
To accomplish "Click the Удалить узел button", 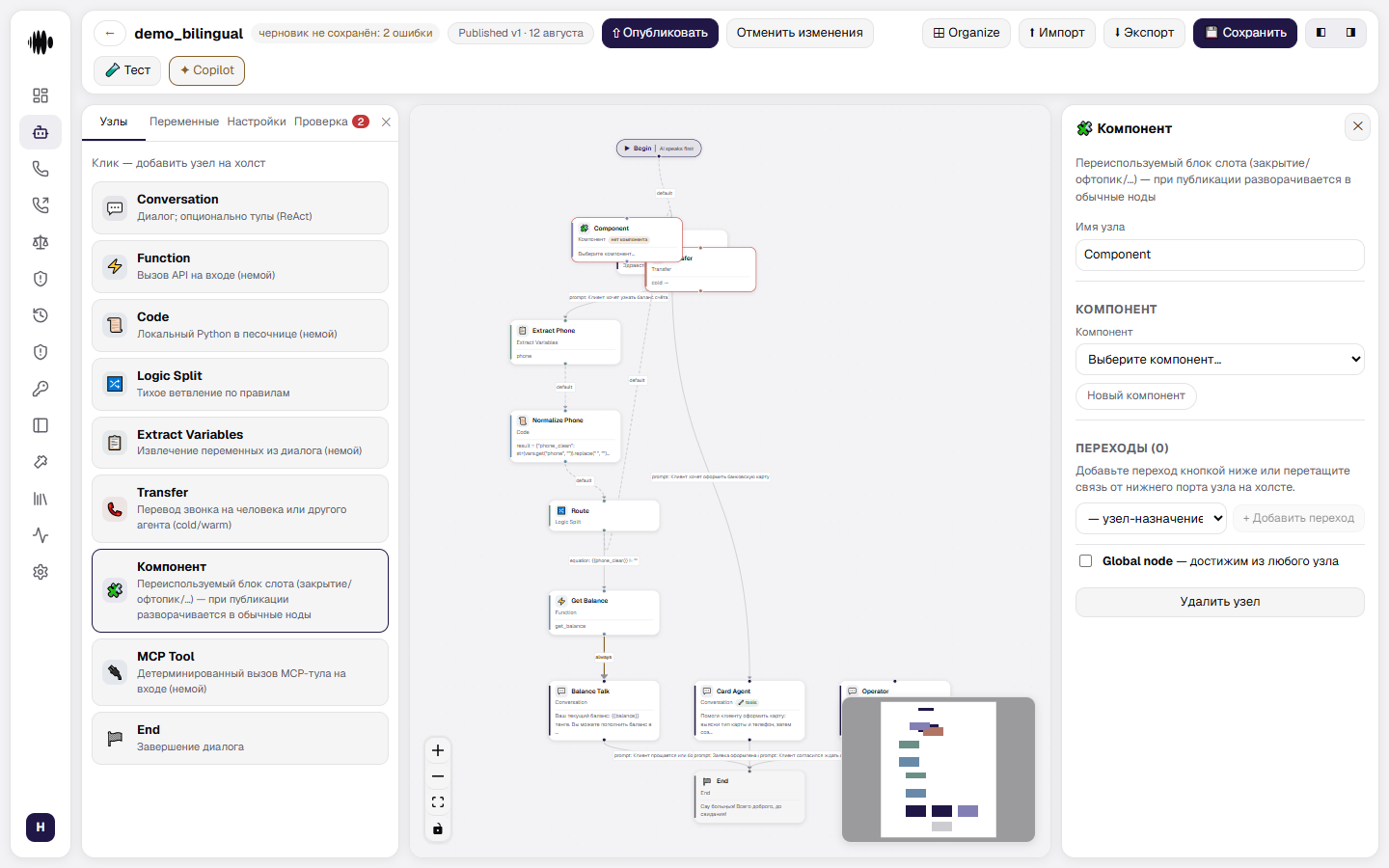I will 1220,602.
